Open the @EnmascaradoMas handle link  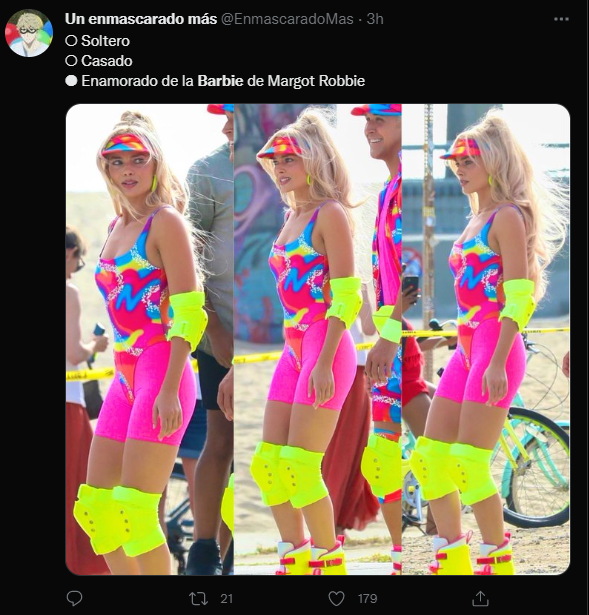coord(287,19)
